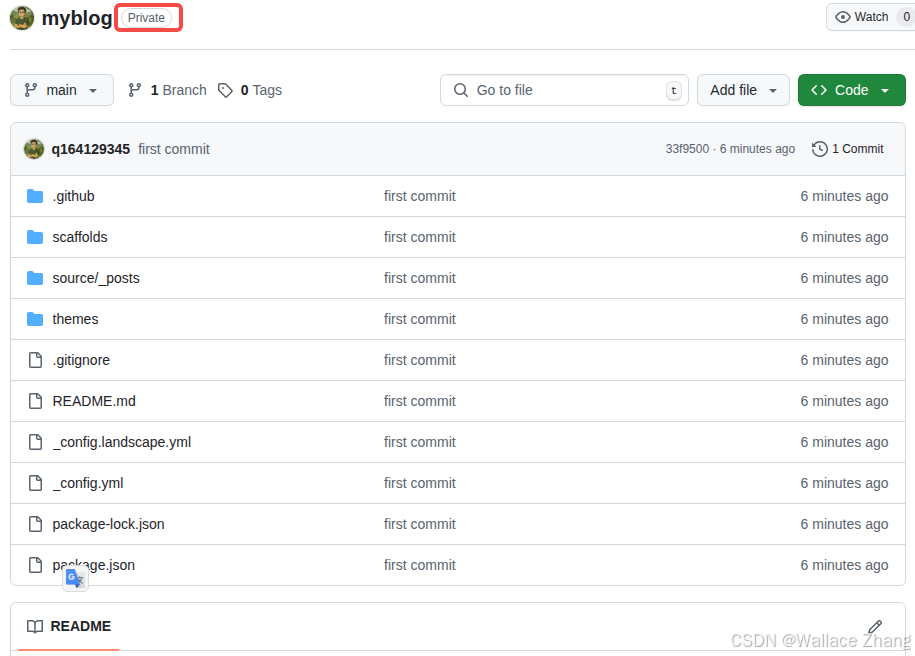Screen dimensions: 915x656
Task: Open the source/_posts folder
Action: tap(96, 278)
